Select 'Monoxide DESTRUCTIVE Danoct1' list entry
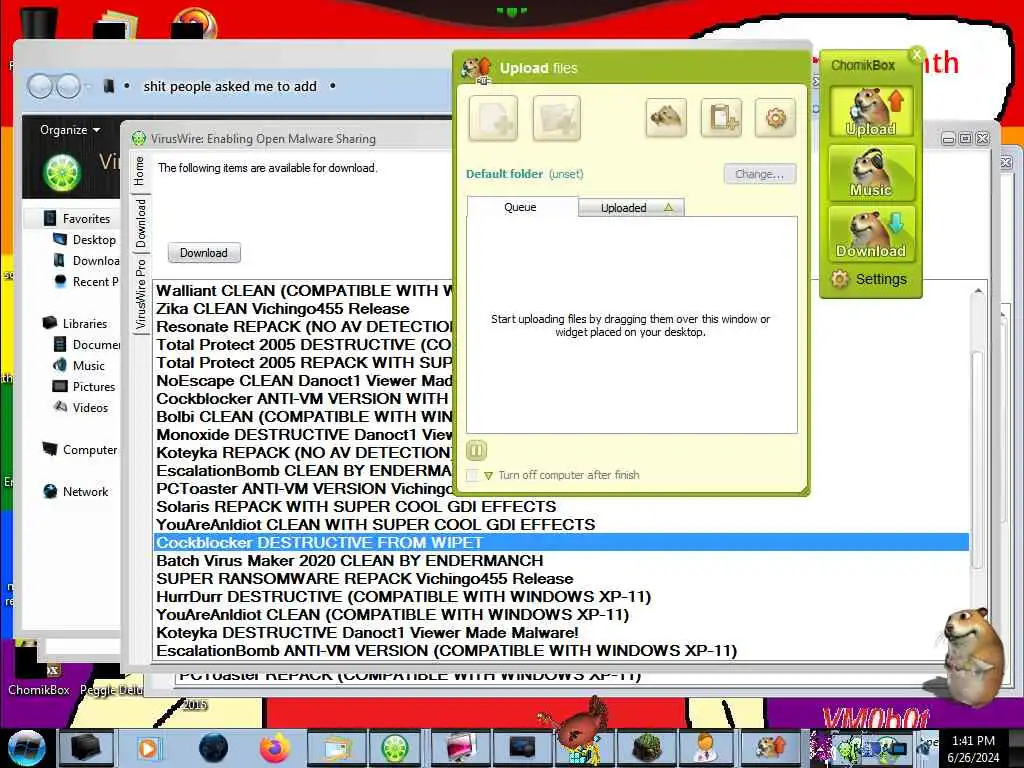 pos(304,435)
